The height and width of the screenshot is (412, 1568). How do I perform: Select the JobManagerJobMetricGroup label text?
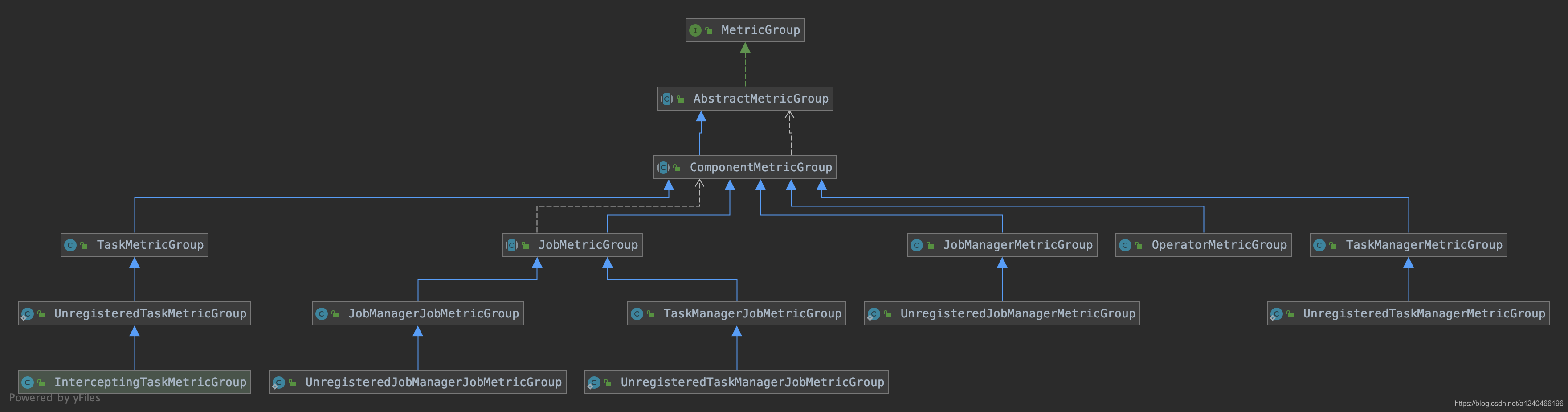433,314
